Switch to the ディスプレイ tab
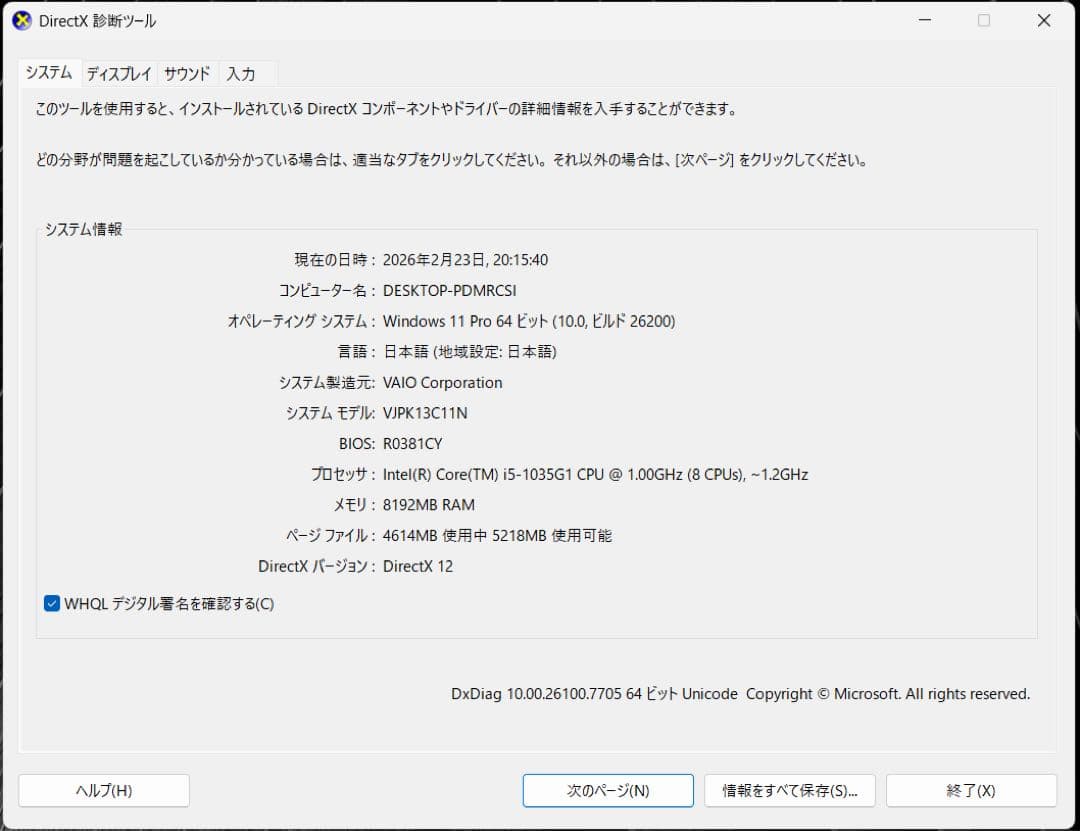 [119, 73]
